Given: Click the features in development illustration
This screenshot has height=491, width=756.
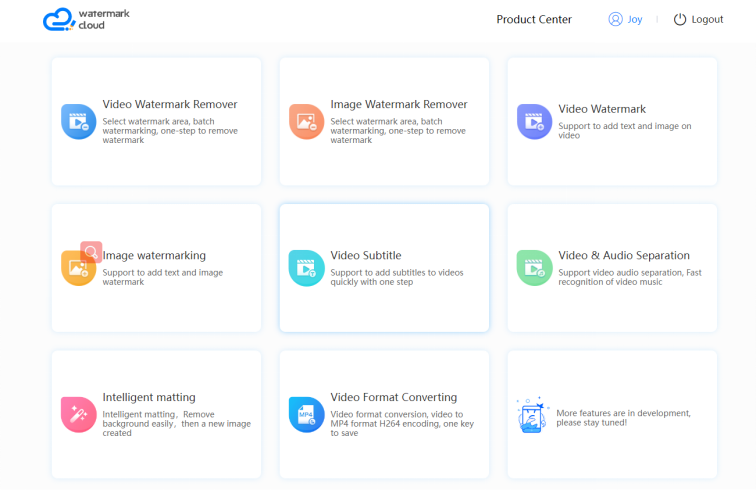Looking at the screenshot, I should 533,415.
